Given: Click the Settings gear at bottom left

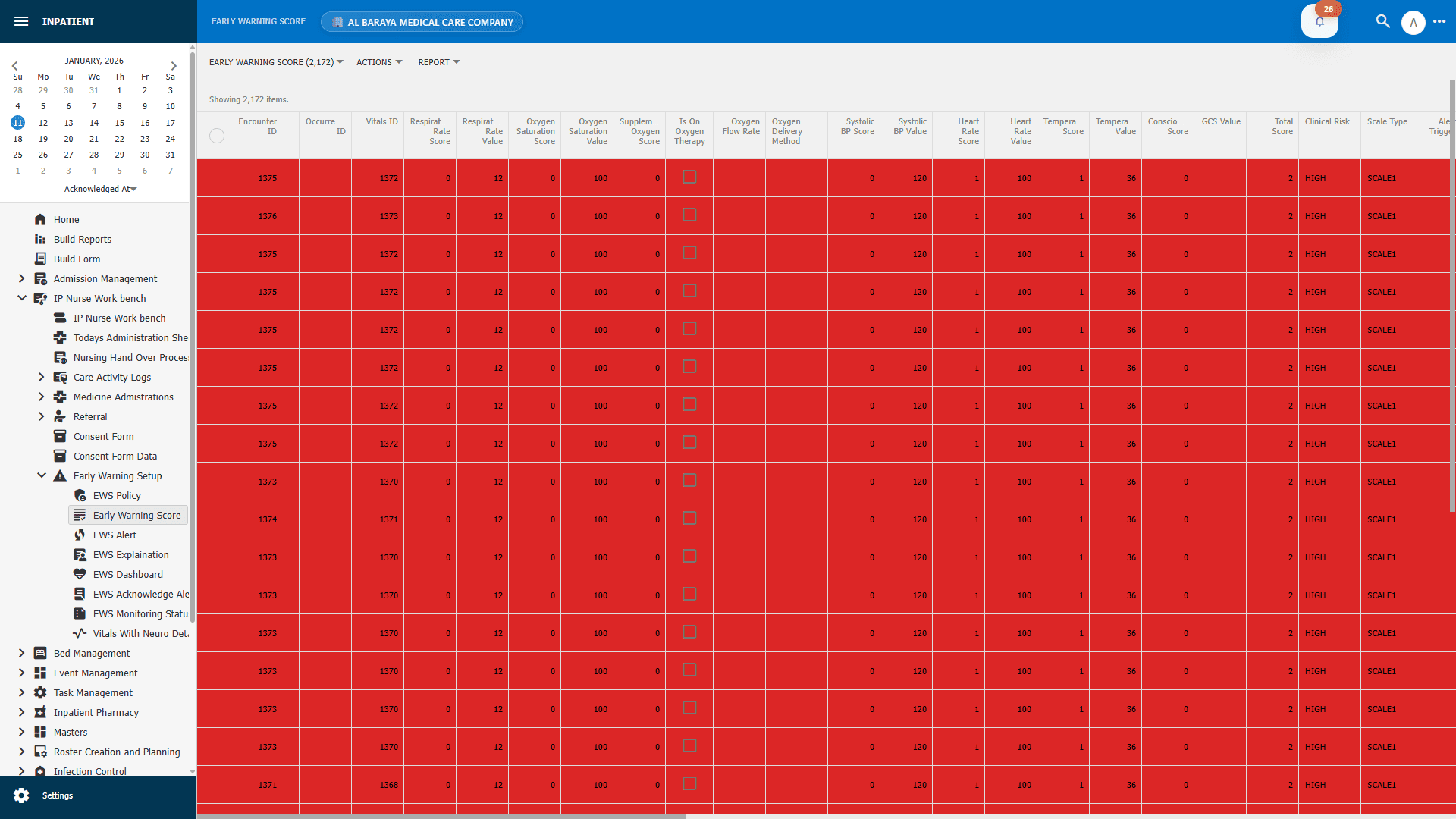Looking at the screenshot, I should (x=23, y=795).
